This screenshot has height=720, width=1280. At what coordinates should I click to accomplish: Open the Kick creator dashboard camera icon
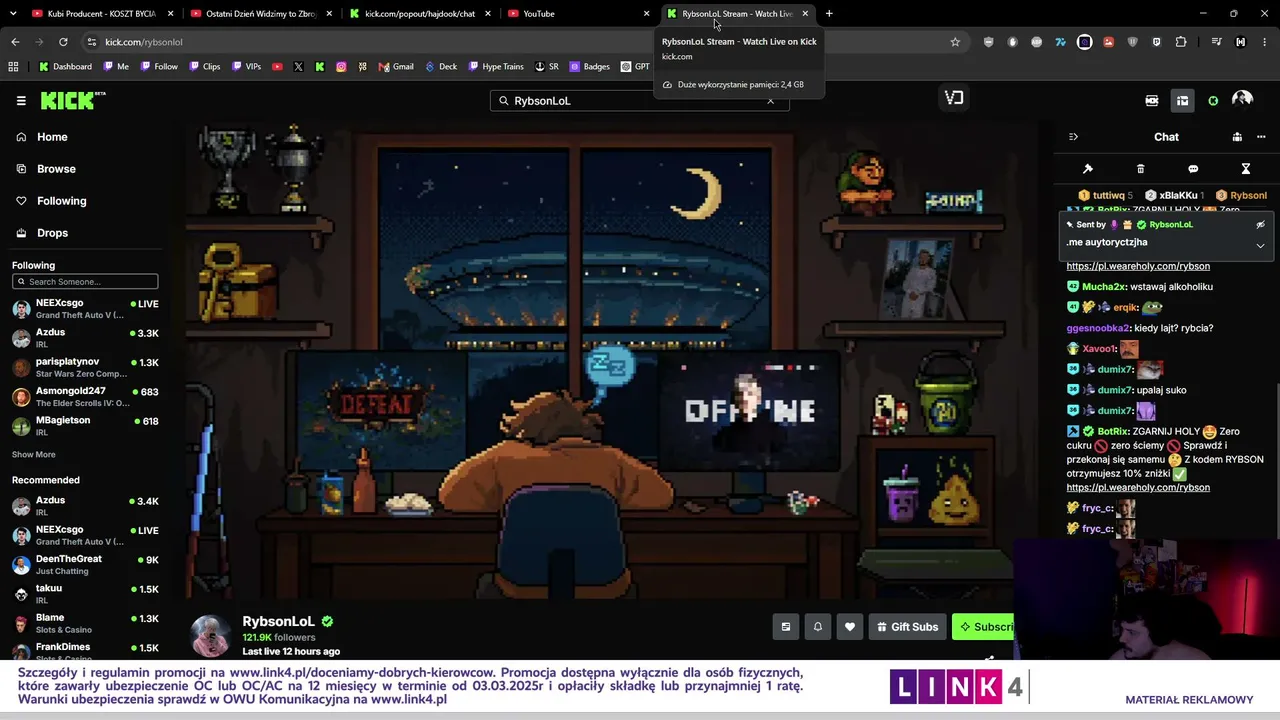(1152, 100)
